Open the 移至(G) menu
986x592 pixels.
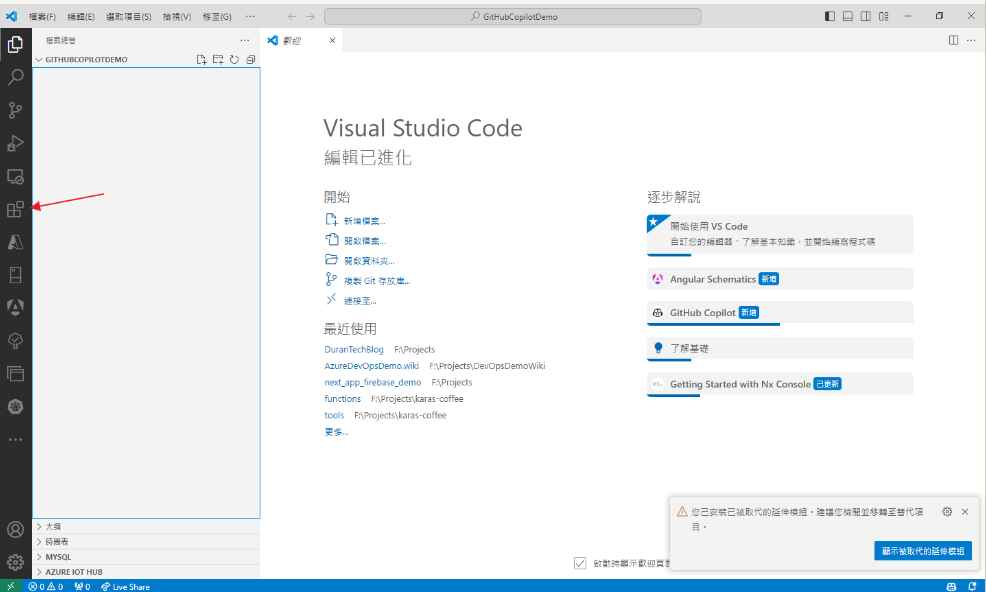217,16
